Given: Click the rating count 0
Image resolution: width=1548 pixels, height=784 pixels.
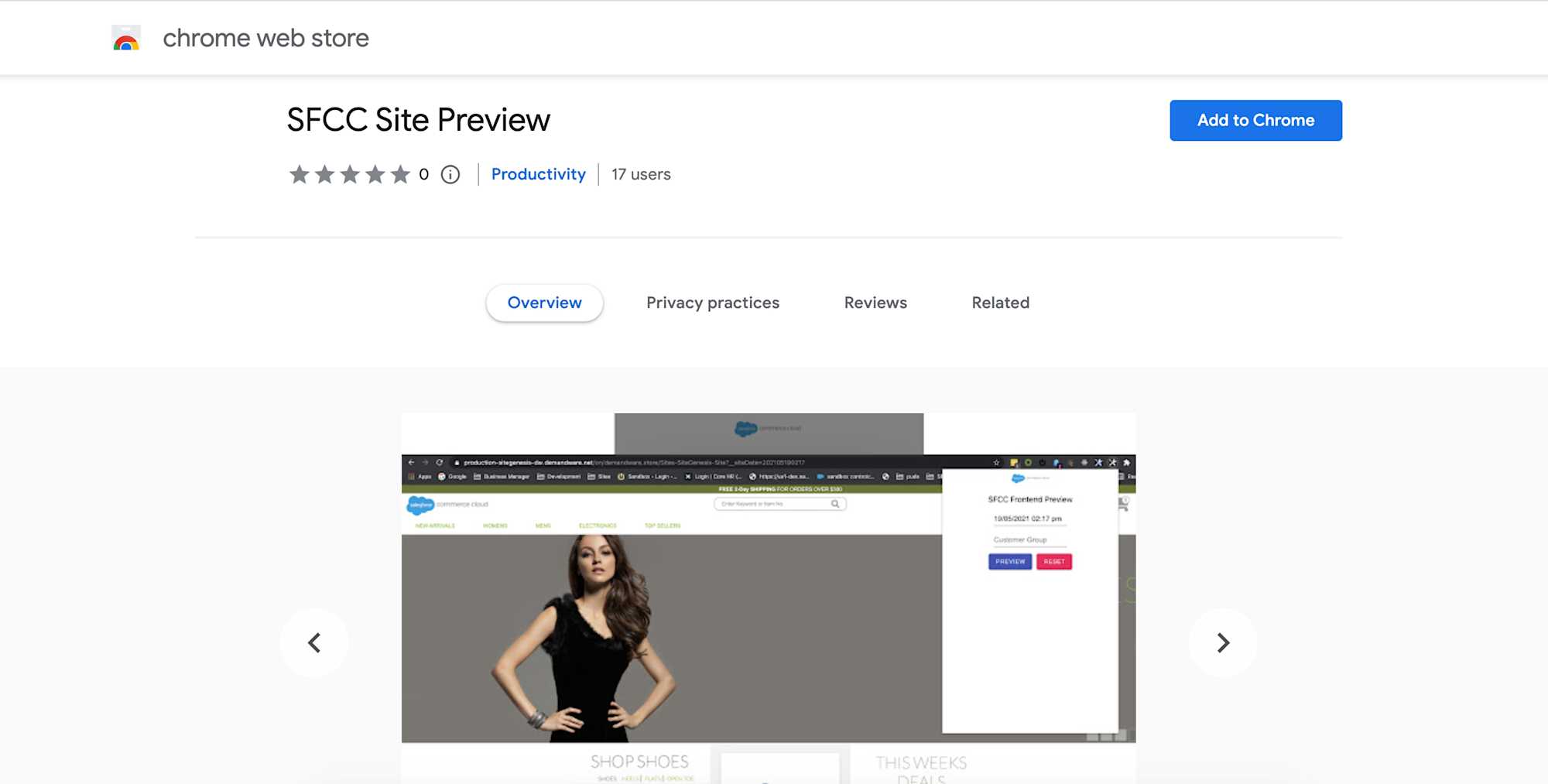Looking at the screenshot, I should point(423,174).
